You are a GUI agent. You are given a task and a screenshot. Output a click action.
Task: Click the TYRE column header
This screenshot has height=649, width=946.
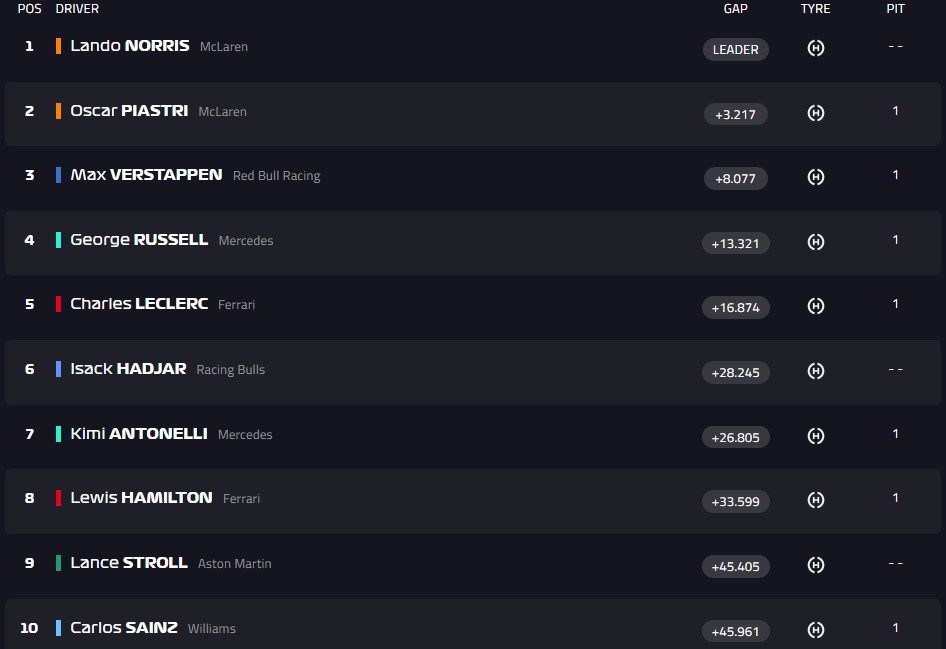coord(815,9)
